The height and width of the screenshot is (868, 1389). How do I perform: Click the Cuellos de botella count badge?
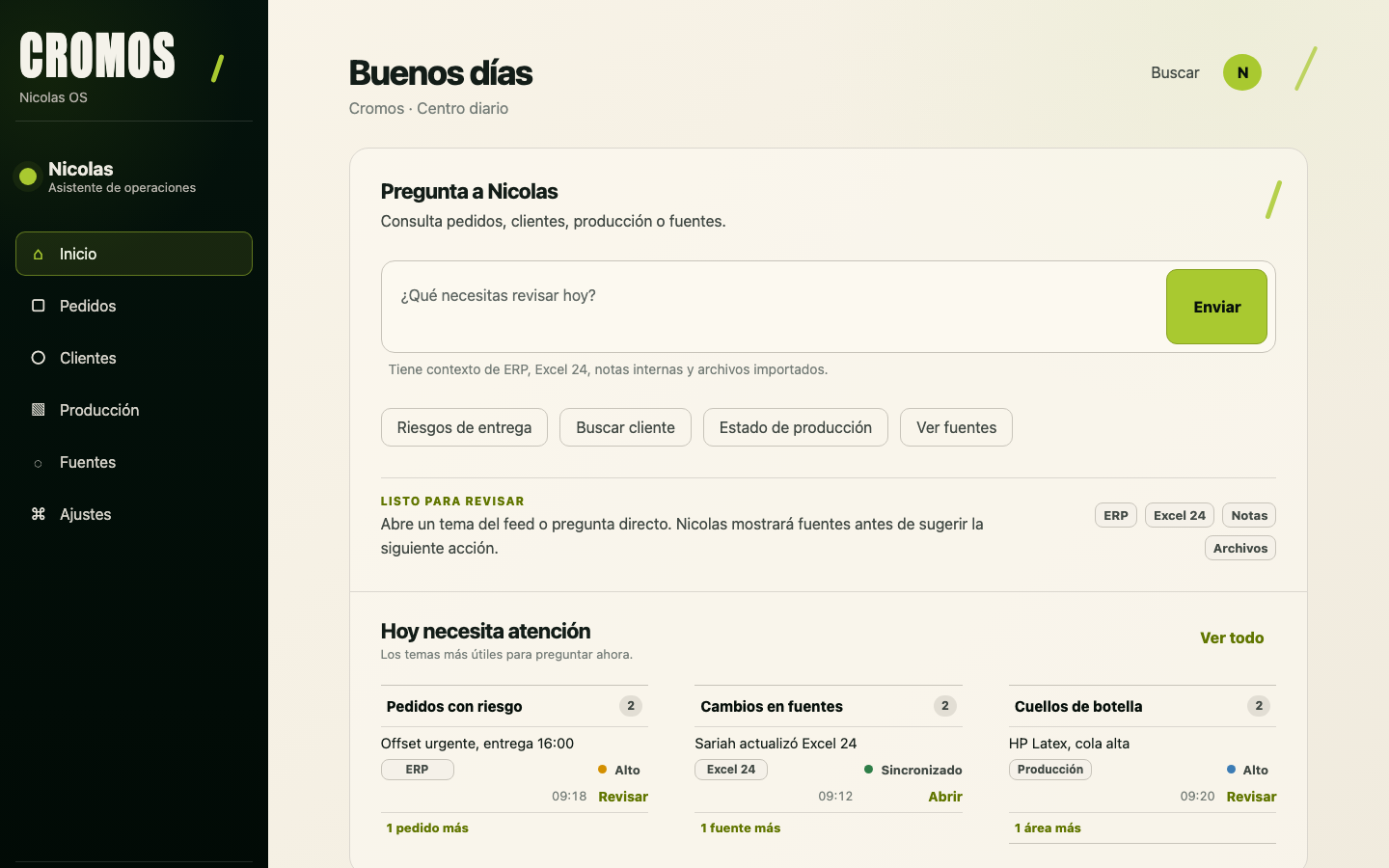click(x=1259, y=706)
